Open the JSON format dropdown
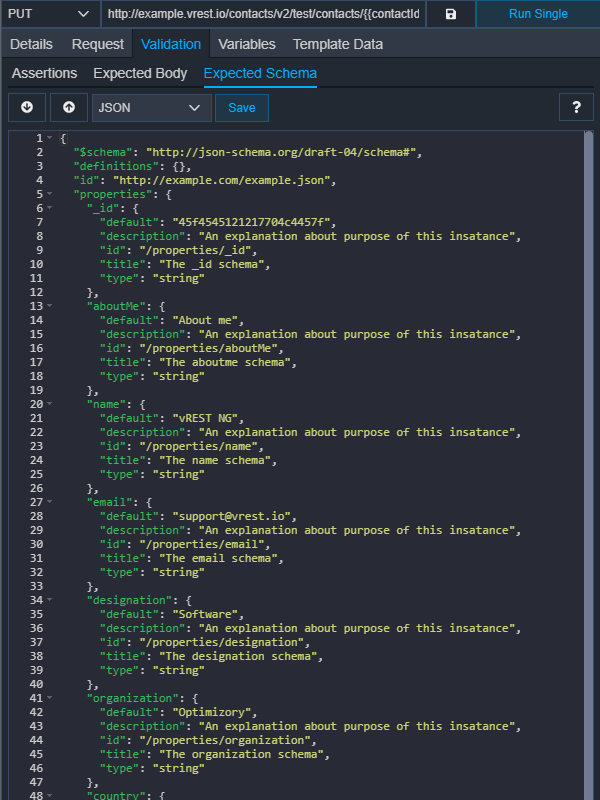 tap(152, 108)
